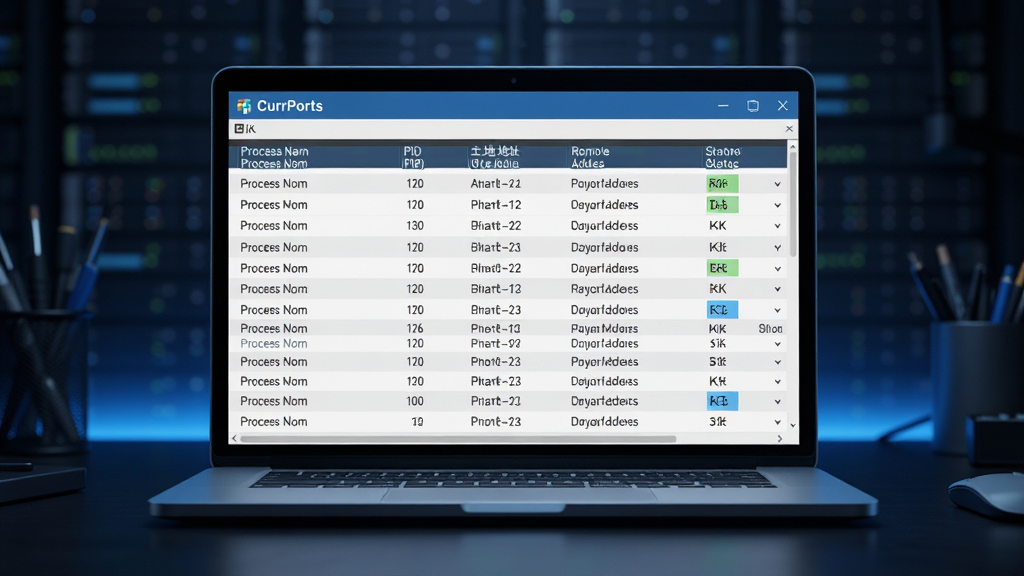Click the scroll-down arrow of the list

pyautogui.click(x=793, y=425)
